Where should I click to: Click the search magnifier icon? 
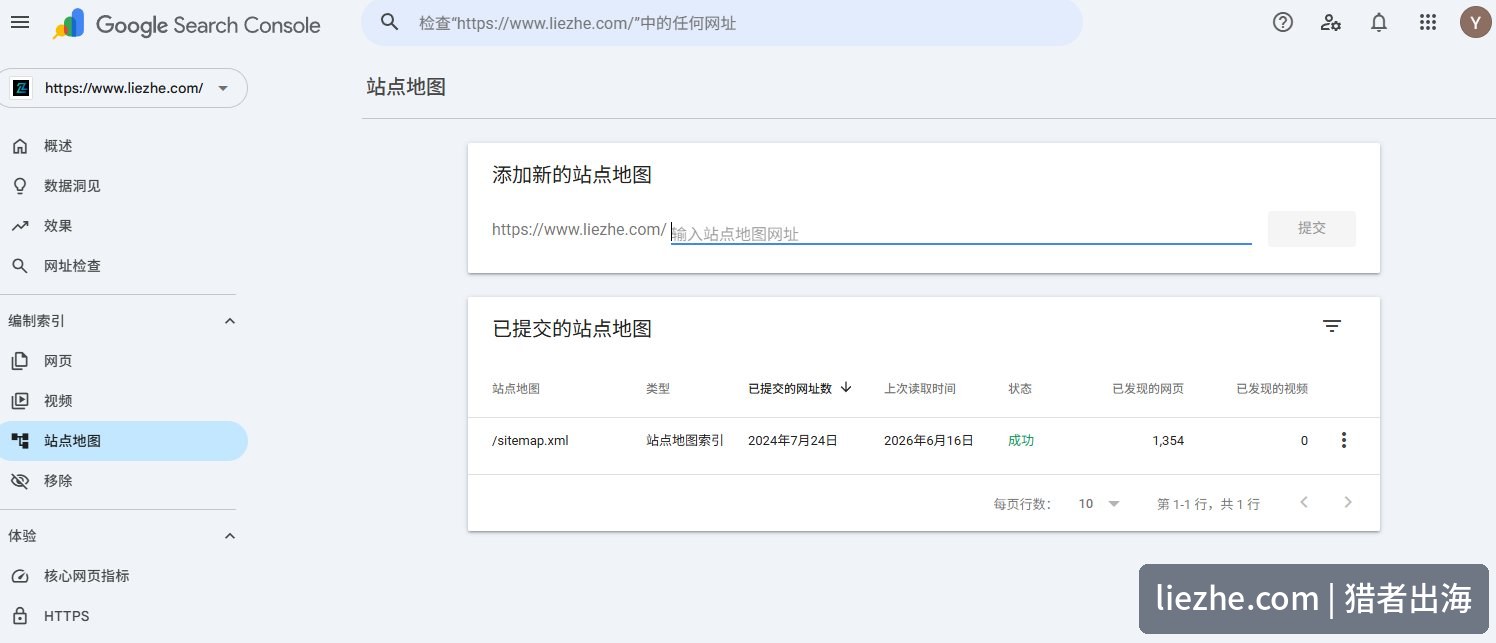pos(390,22)
